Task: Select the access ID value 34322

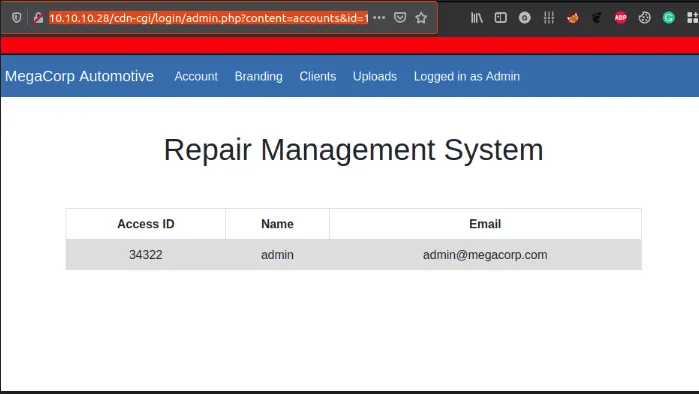Action: pyautogui.click(x=146, y=254)
